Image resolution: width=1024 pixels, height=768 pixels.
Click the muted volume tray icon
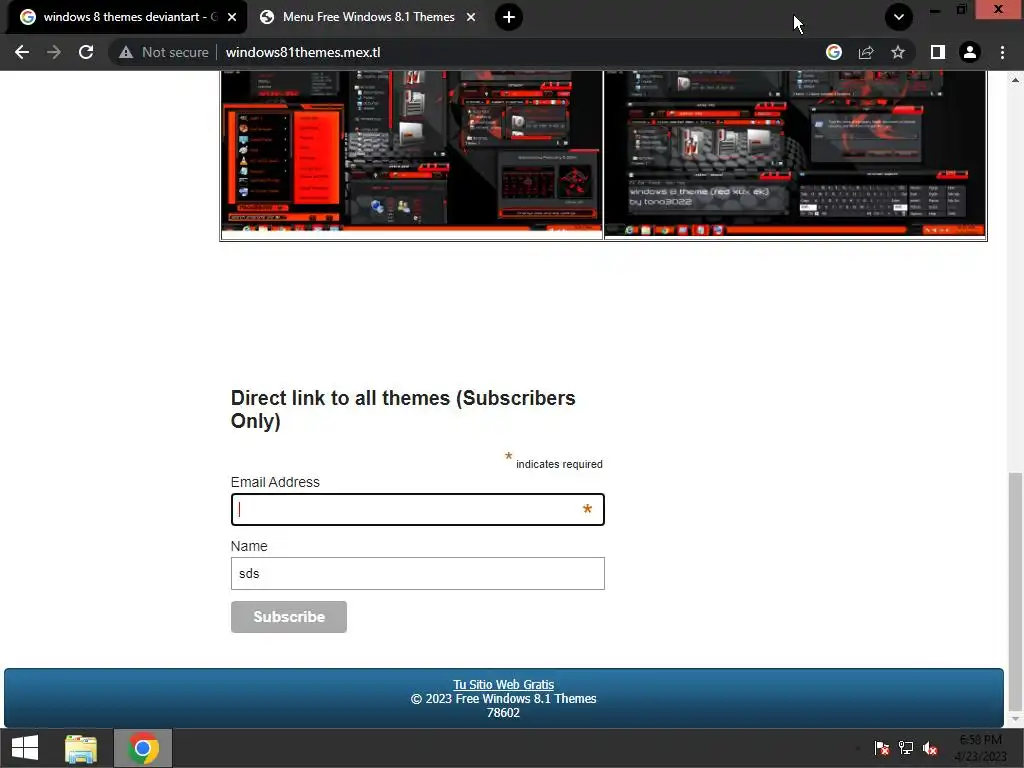(x=930, y=748)
